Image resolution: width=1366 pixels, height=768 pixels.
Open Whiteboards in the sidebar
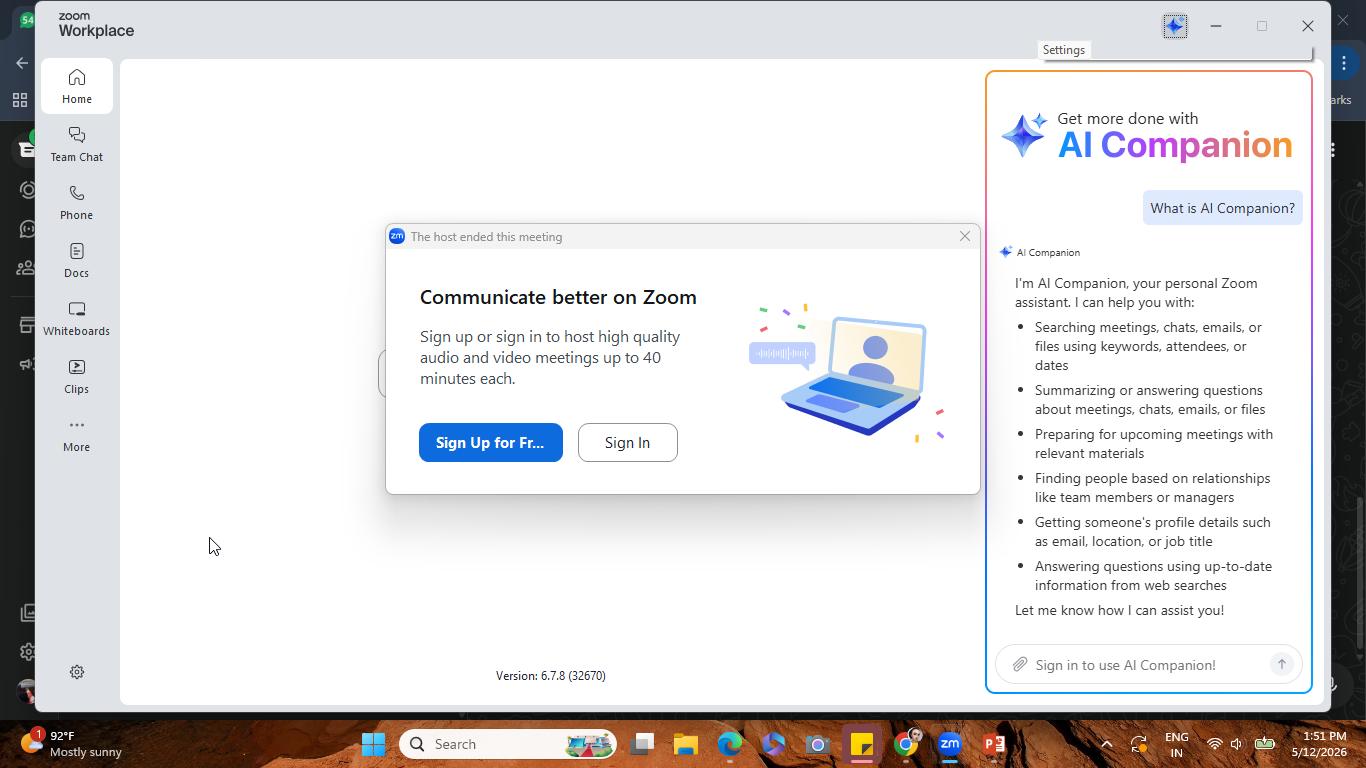(x=77, y=319)
